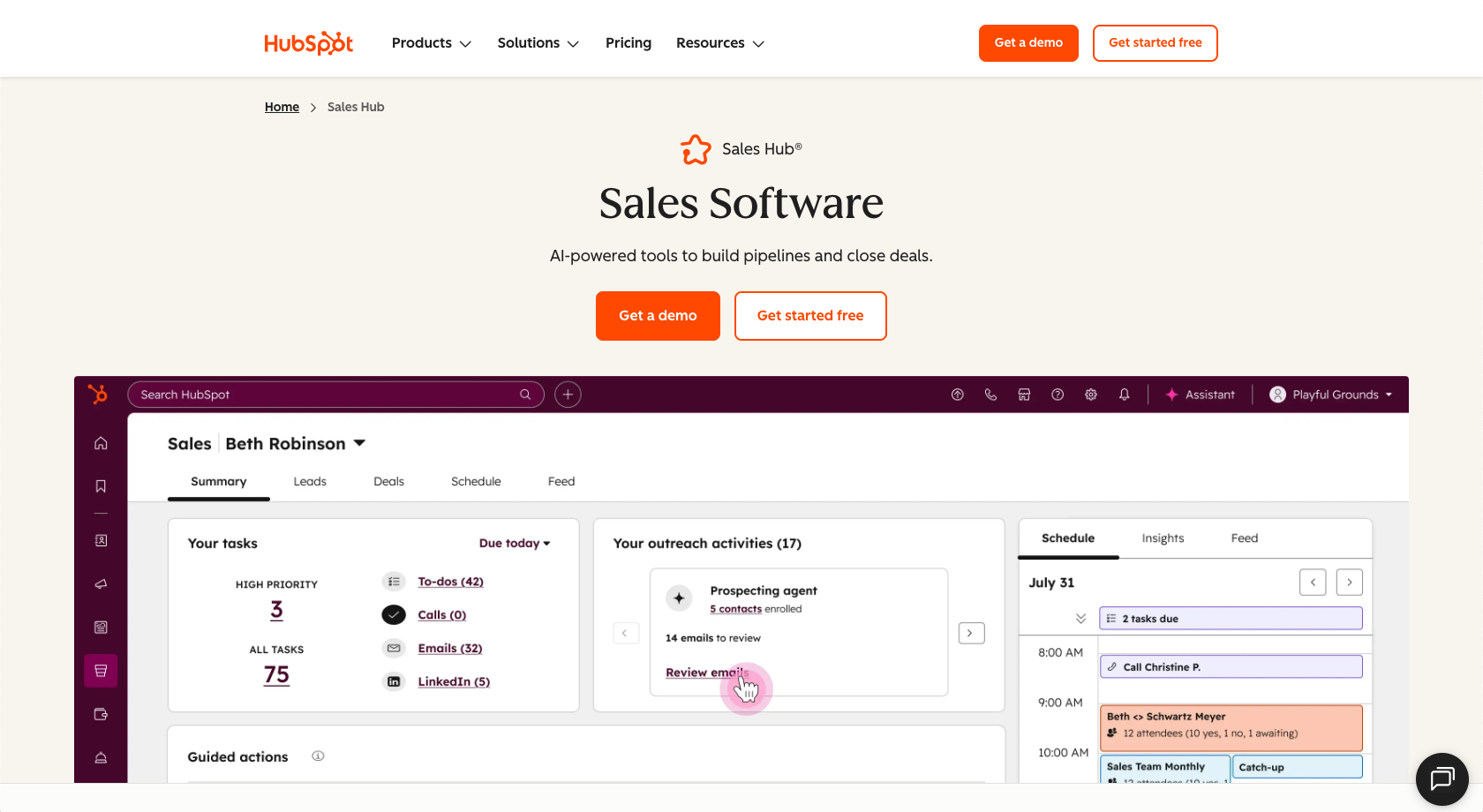This screenshot has width=1483, height=812.
Task: Open the chat widget icon
Action: tap(1442, 778)
